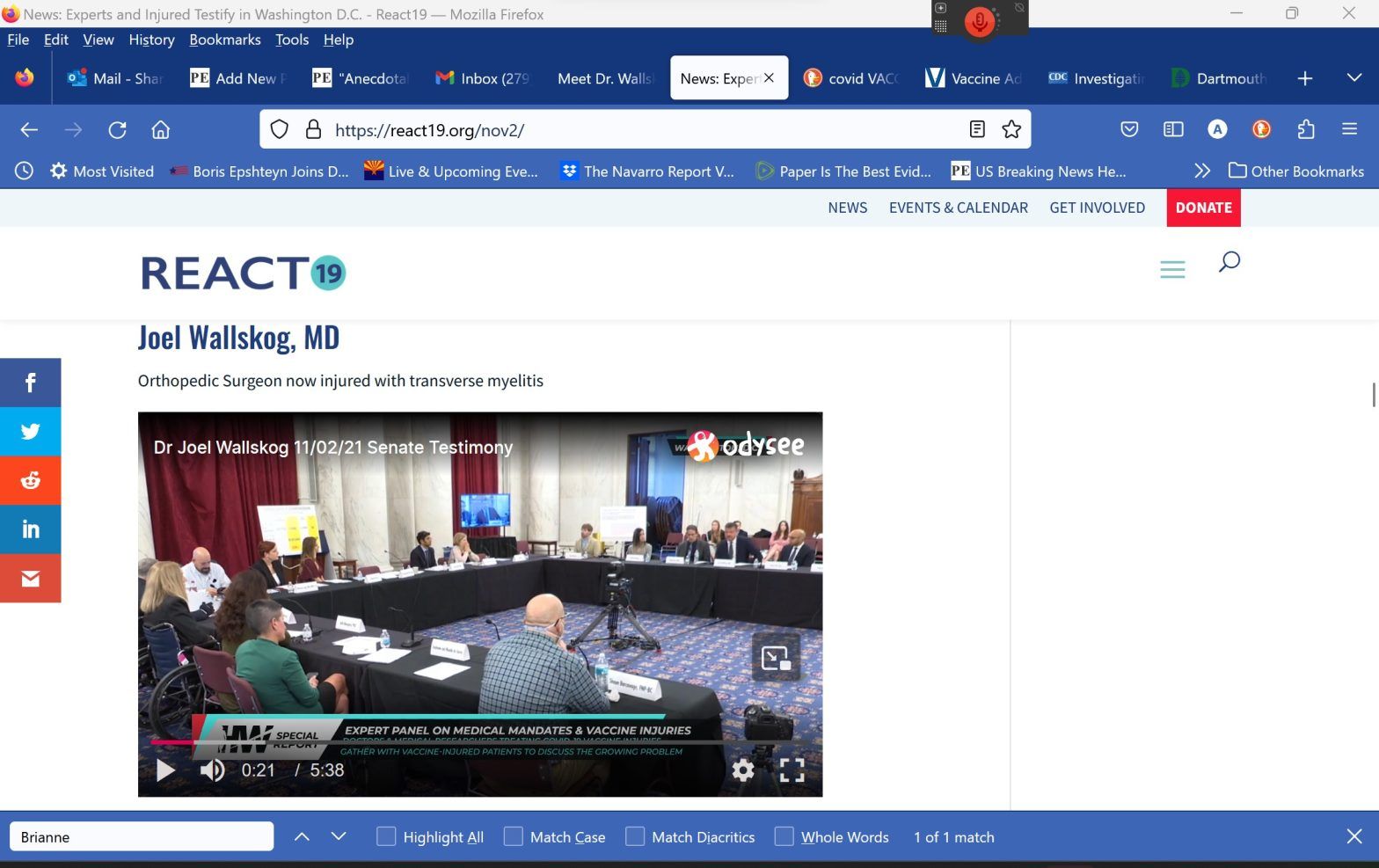Open Firefox application menu

tap(1349, 129)
